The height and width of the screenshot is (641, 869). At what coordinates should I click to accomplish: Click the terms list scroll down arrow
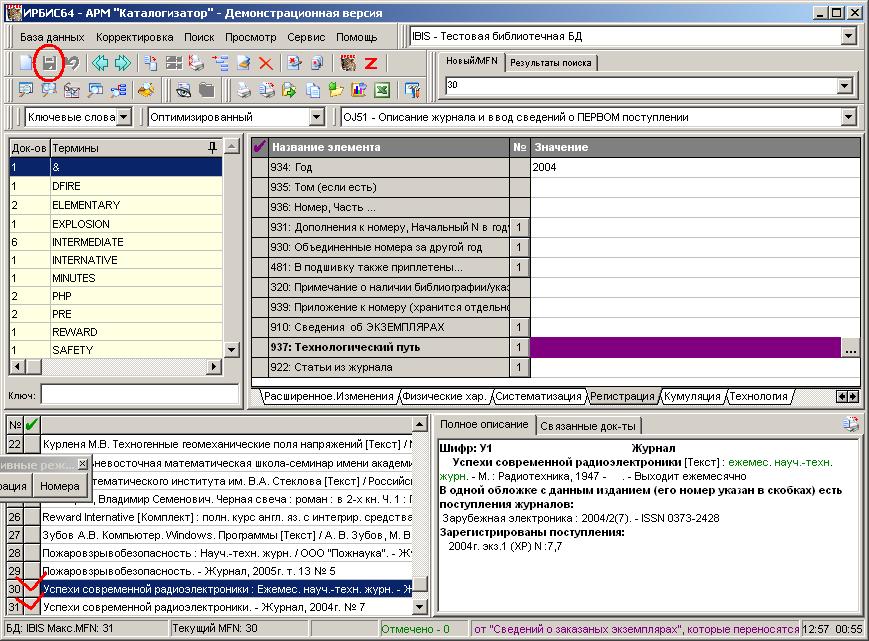click(232, 349)
